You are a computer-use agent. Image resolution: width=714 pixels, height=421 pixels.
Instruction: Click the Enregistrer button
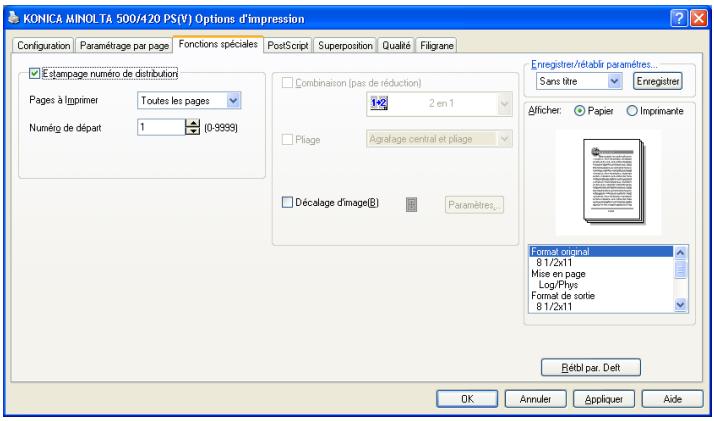point(658,81)
